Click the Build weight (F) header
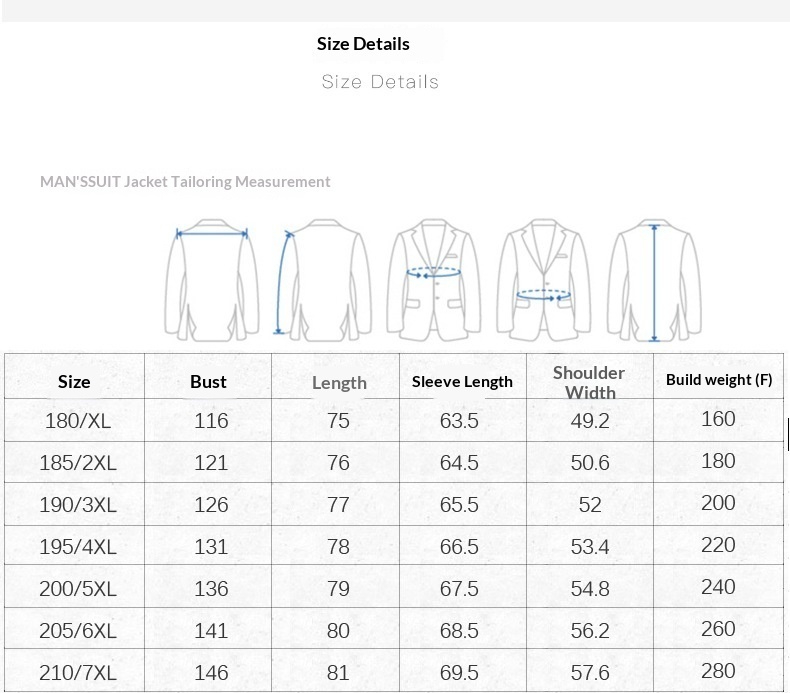The image size is (790, 693). coord(719,379)
